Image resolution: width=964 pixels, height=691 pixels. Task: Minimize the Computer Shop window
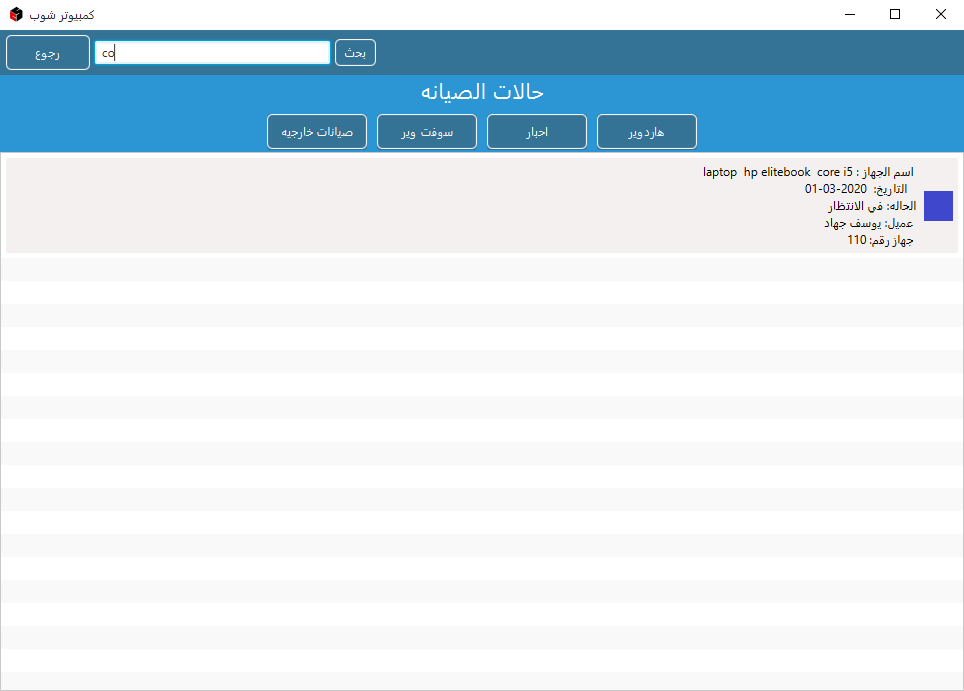(x=851, y=15)
